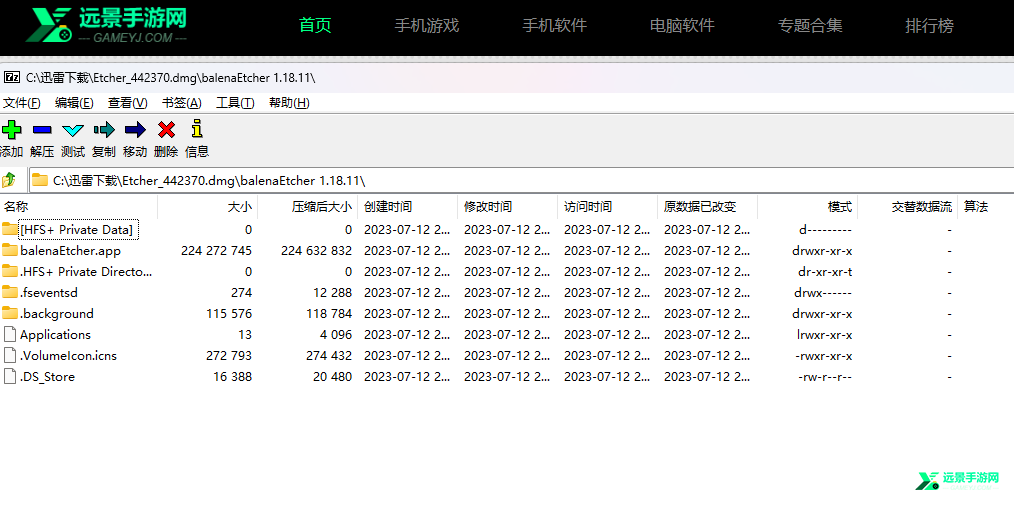1014x506 pixels.
Task: Select the balenaEtcher.app file name
Action: pyautogui.click(x=70, y=250)
